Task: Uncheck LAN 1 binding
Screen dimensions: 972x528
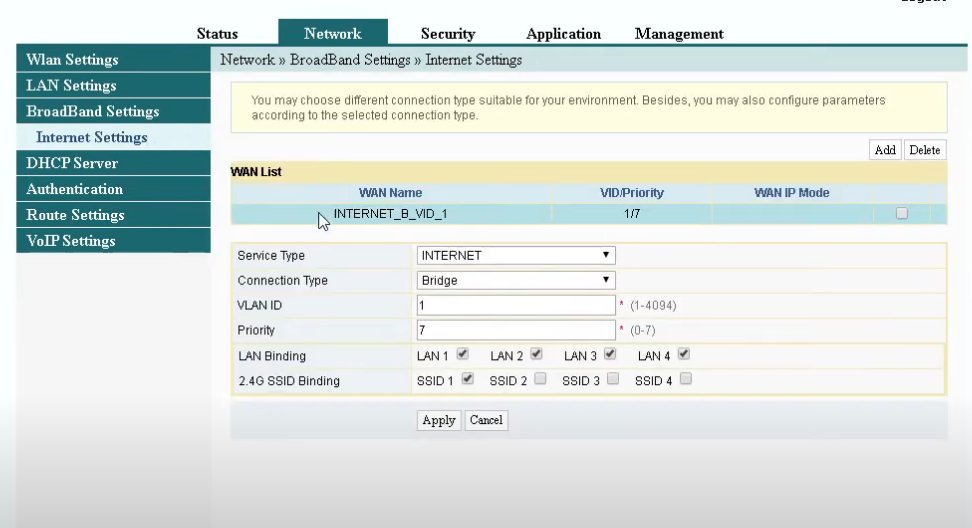Action: pos(462,354)
